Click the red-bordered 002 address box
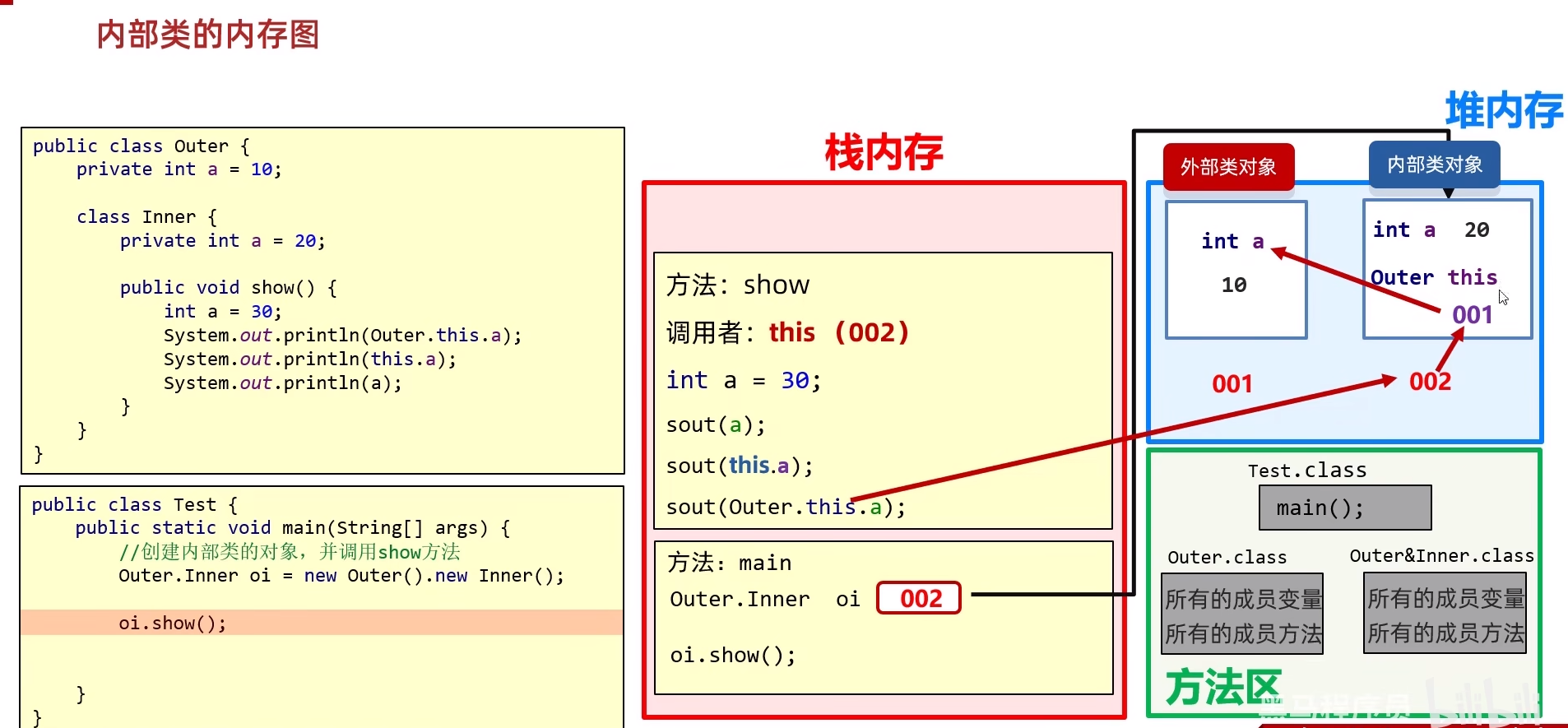The width and height of the screenshot is (1568, 728). 919,598
